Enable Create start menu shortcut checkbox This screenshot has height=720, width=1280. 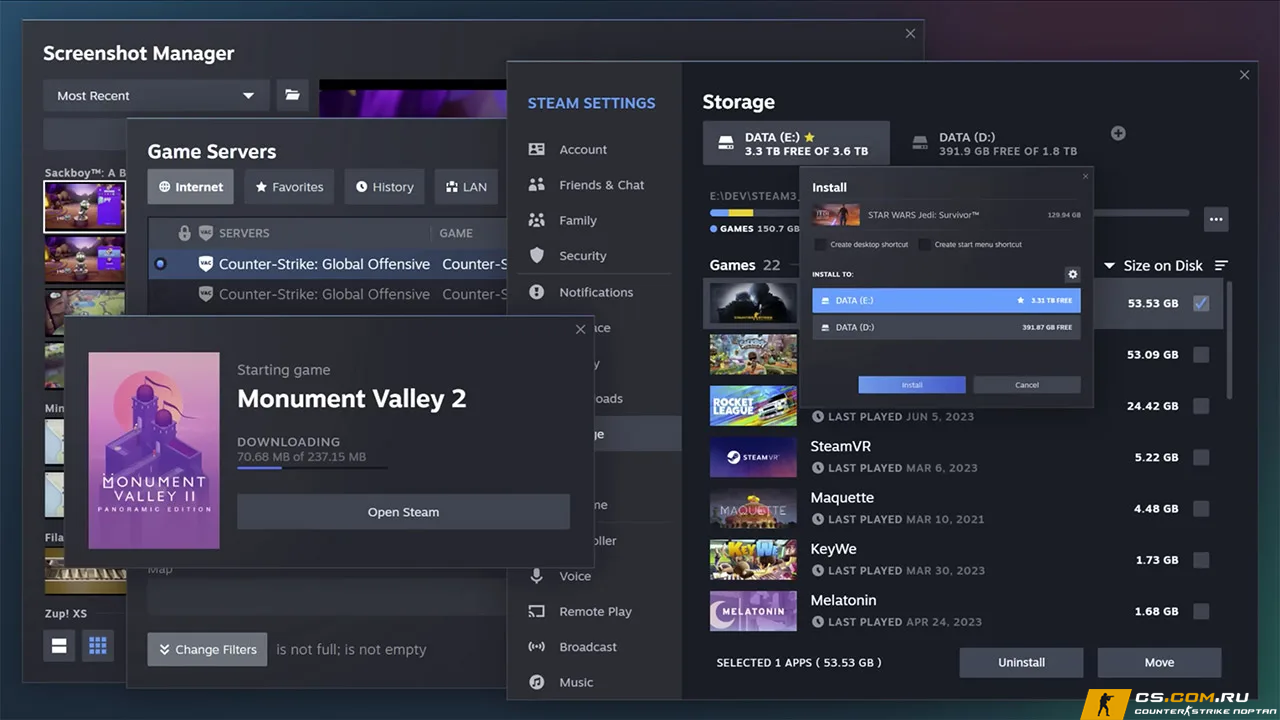tap(924, 244)
